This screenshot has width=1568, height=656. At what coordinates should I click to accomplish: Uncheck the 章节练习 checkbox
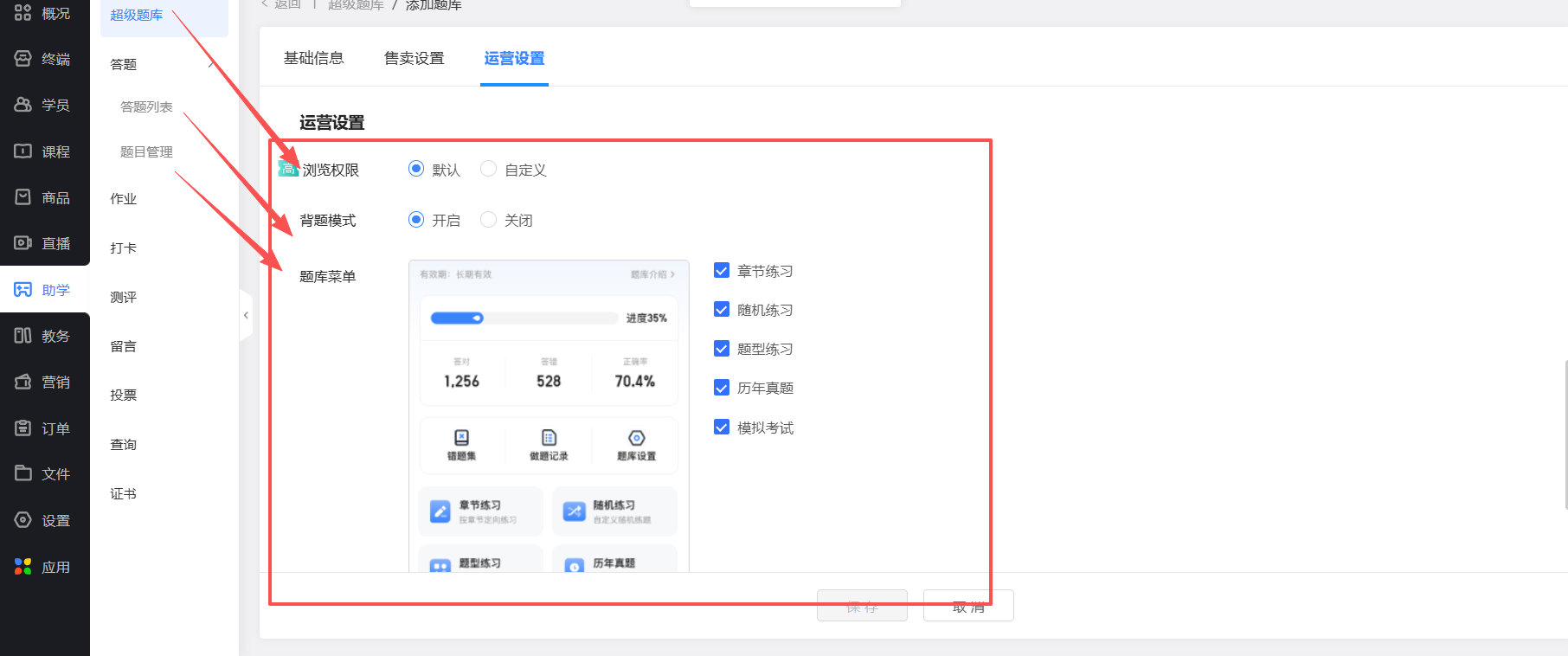tap(722, 270)
